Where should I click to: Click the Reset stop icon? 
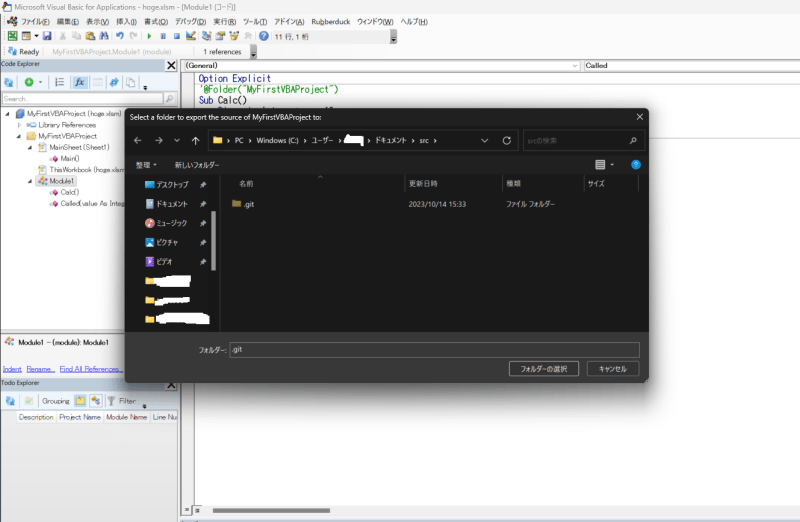coord(177,36)
